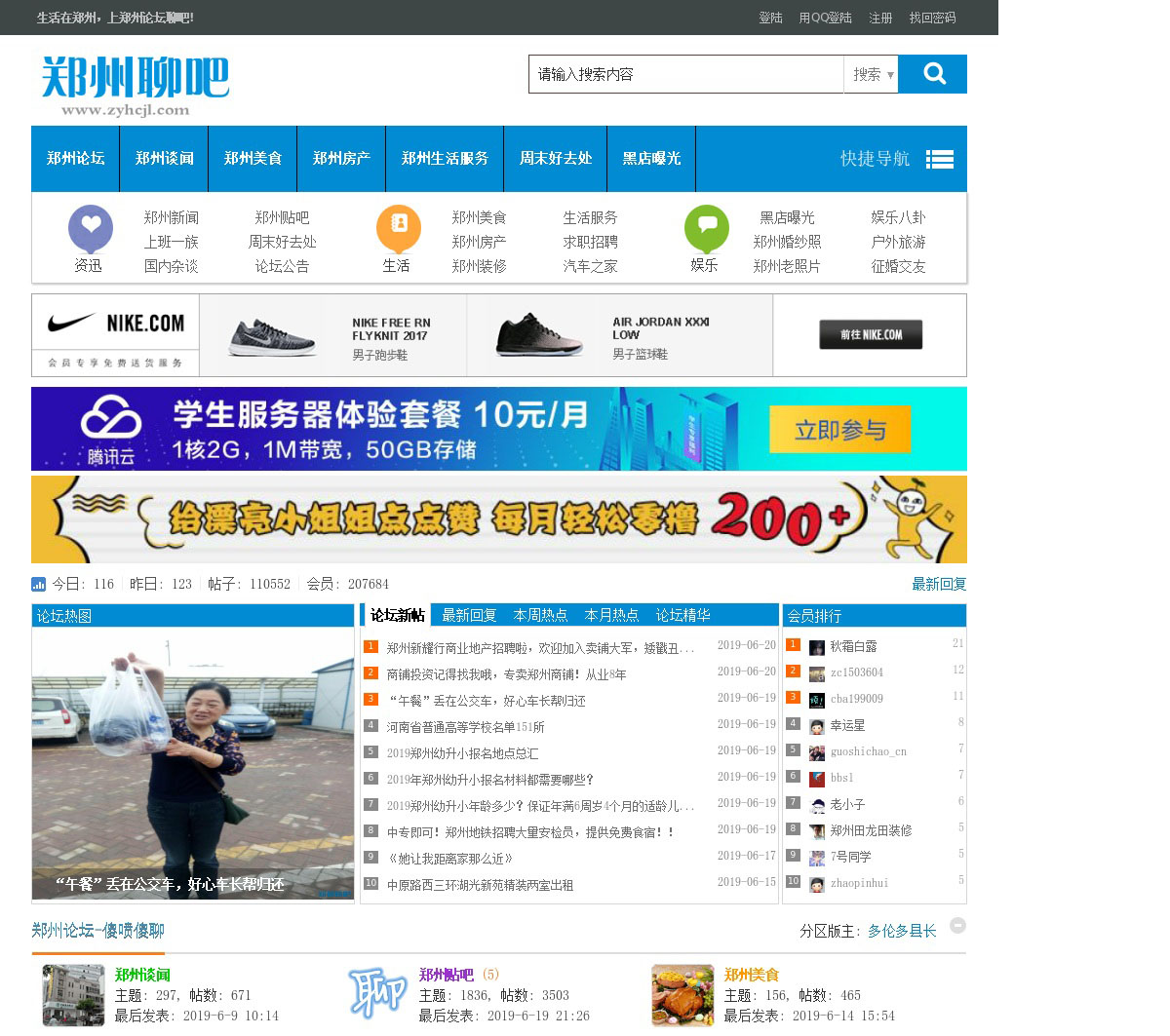Open 郑州贴吧 board title link
Image resolution: width=1170 pixels, height=1036 pixels.
click(446, 975)
